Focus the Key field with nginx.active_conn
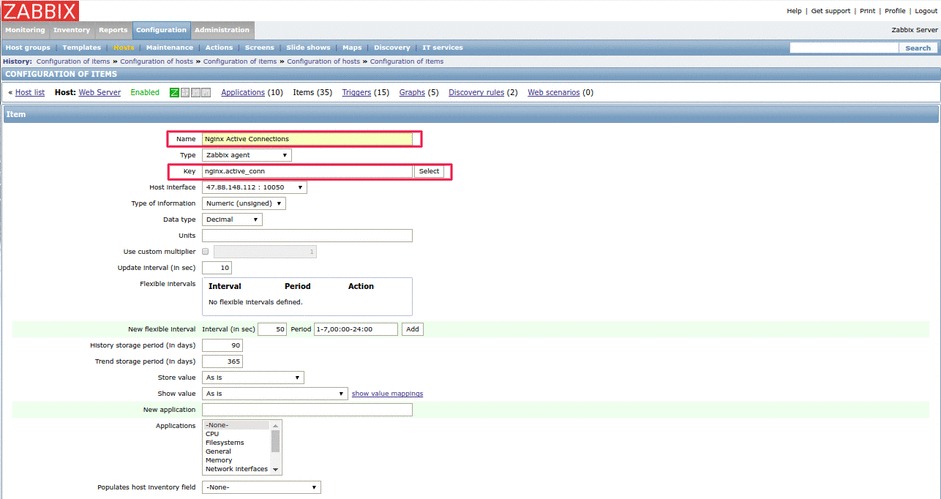 pos(307,171)
